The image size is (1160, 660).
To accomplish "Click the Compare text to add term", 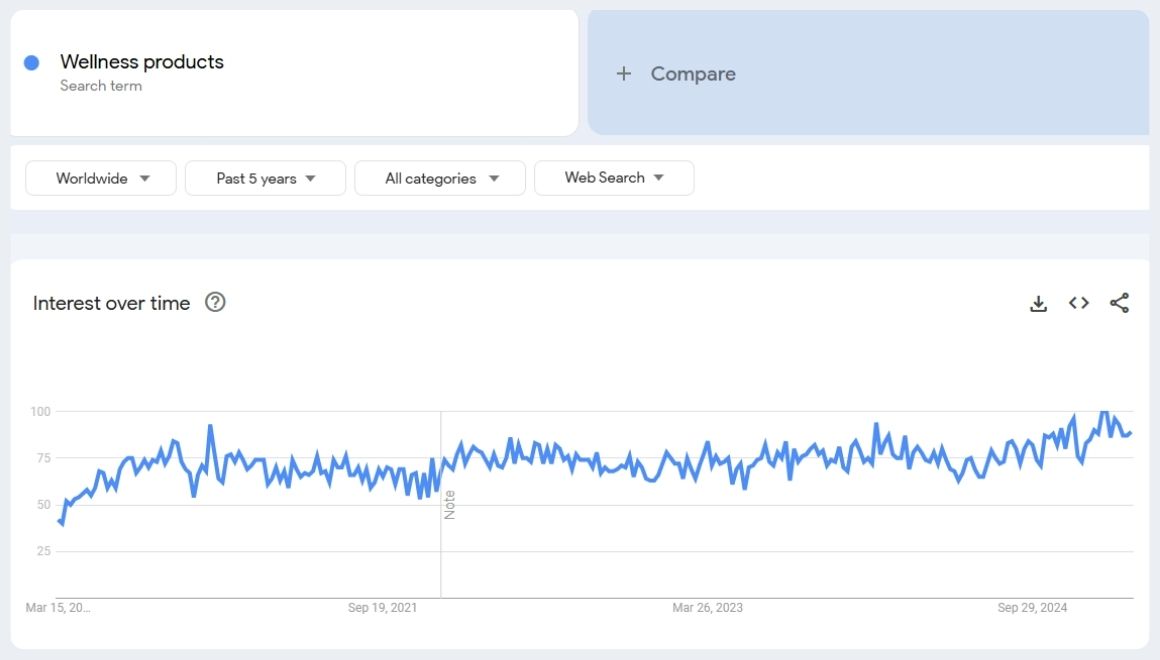I will pos(693,74).
